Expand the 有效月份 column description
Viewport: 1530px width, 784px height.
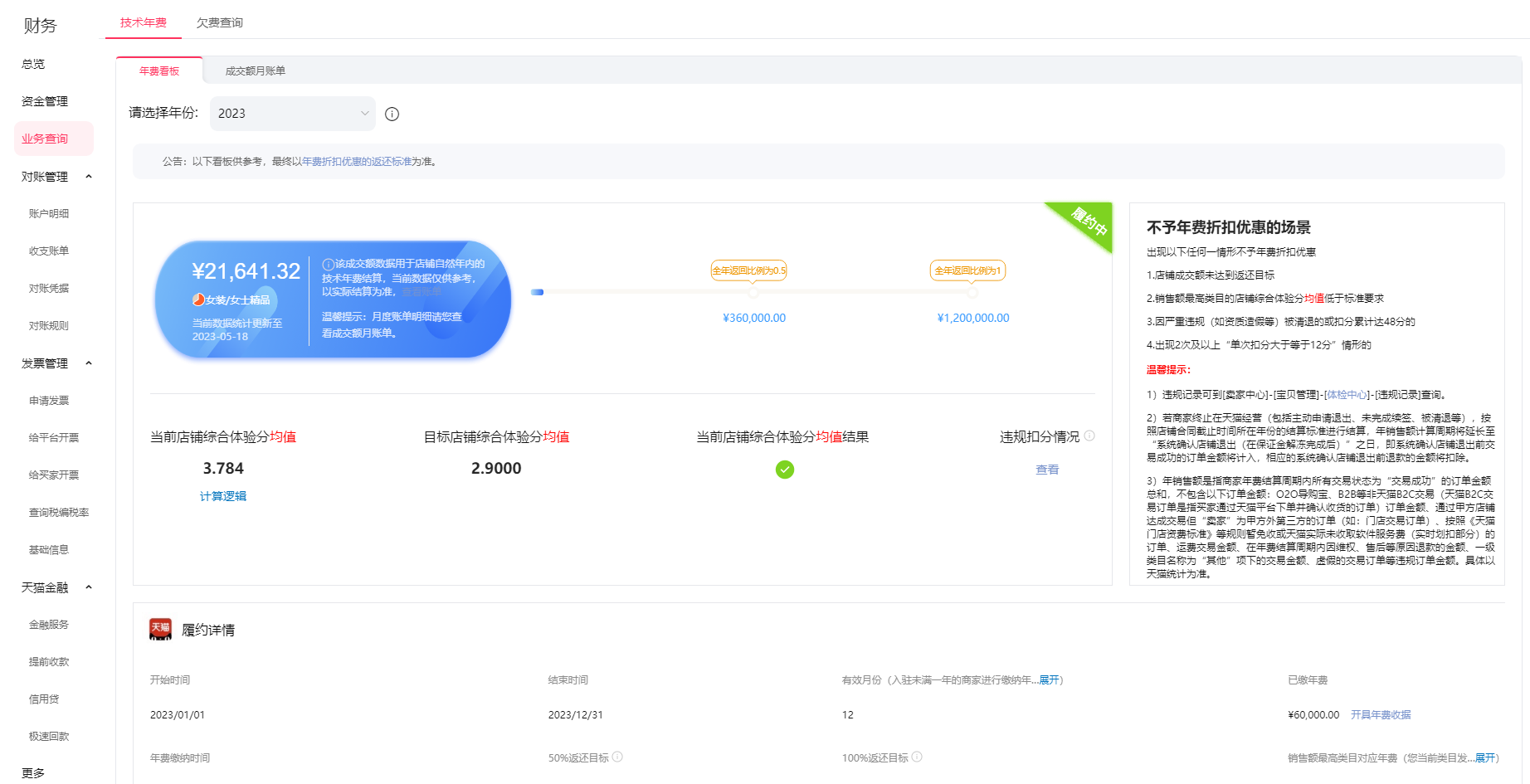pyautogui.click(x=1049, y=679)
